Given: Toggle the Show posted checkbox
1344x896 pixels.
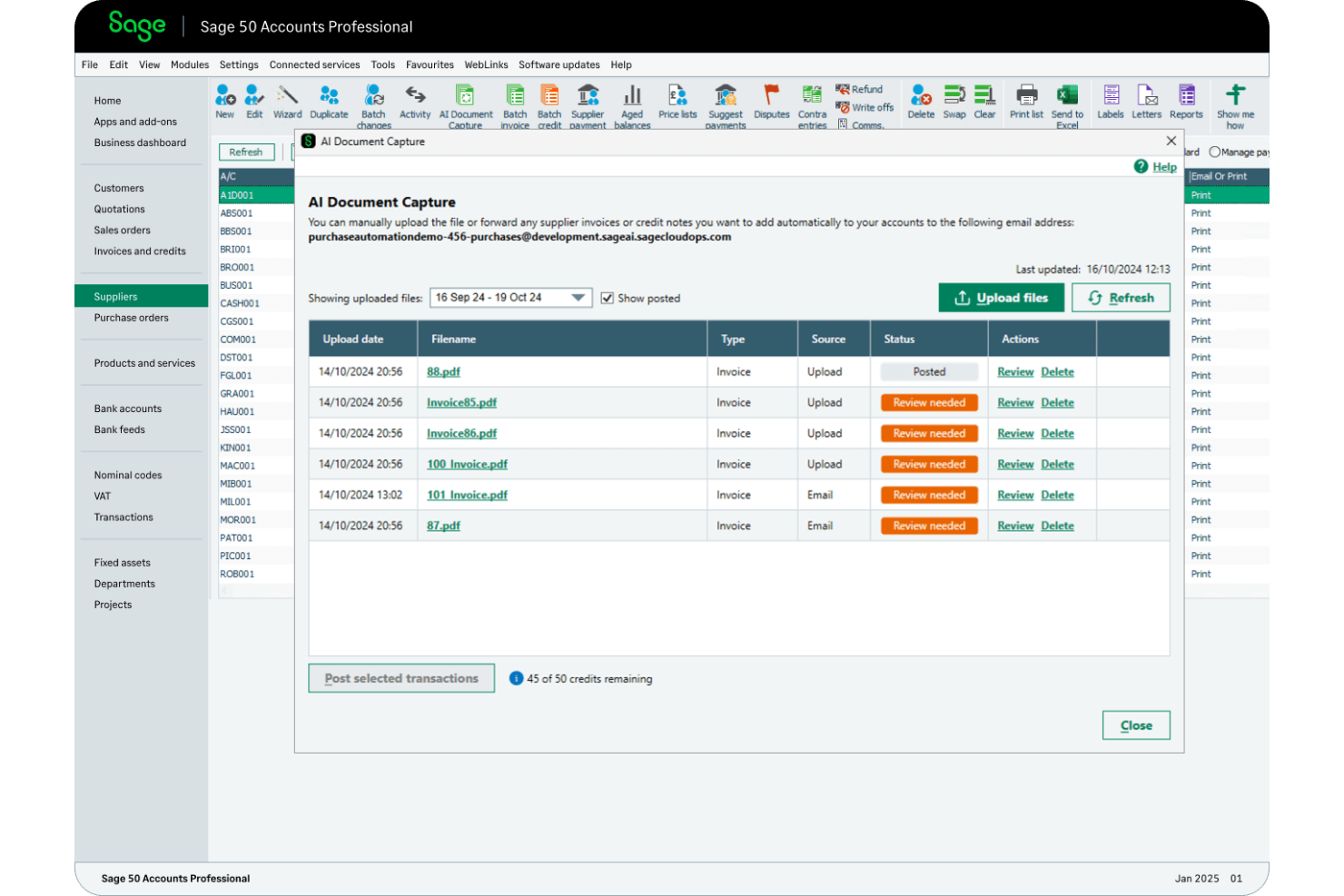Looking at the screenshot, I should (x=607, y=297).
